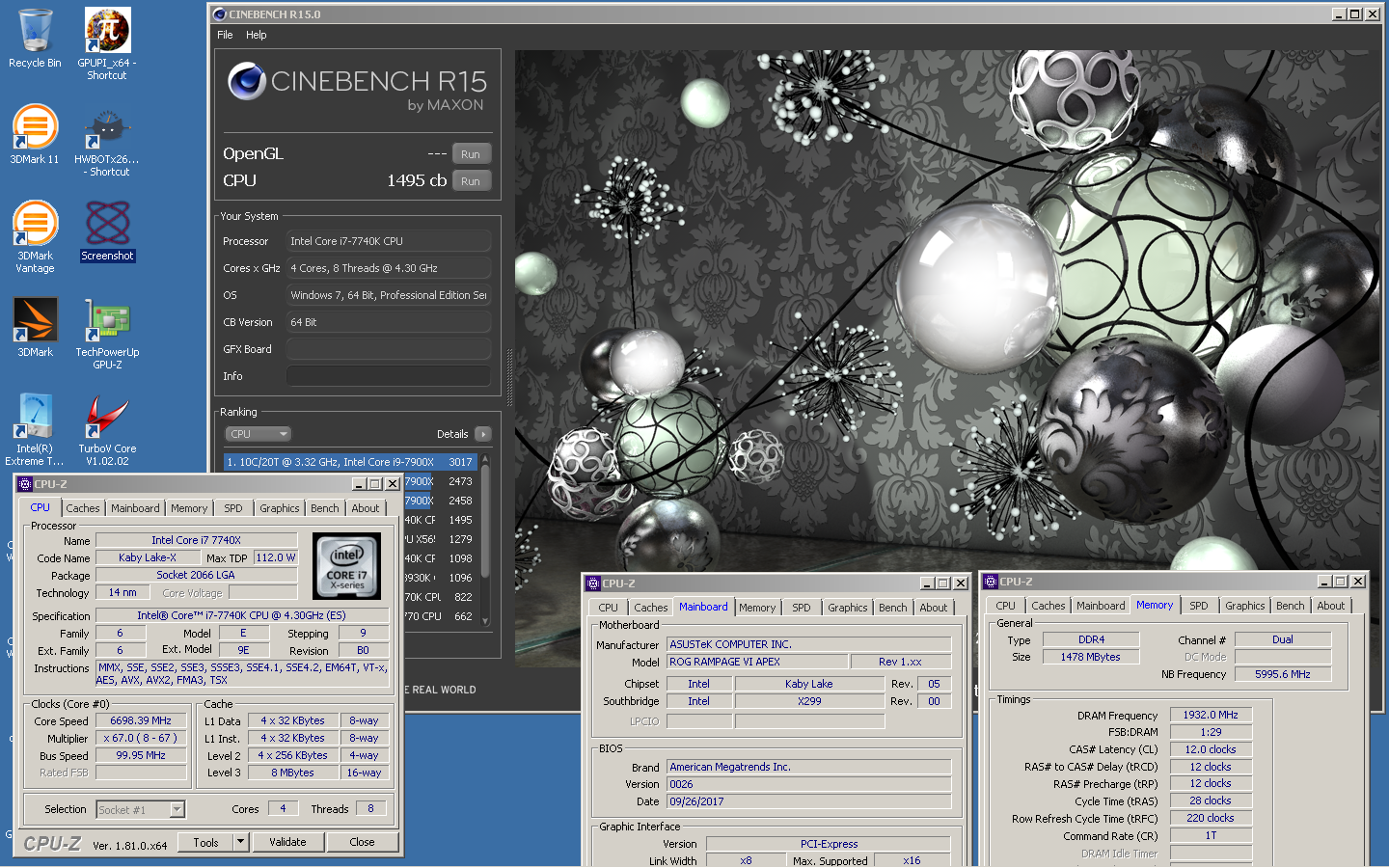Click the Intel Core i7 X-series badge
The height and width of the screenshot is (868, 1389).
pos(347,566)
